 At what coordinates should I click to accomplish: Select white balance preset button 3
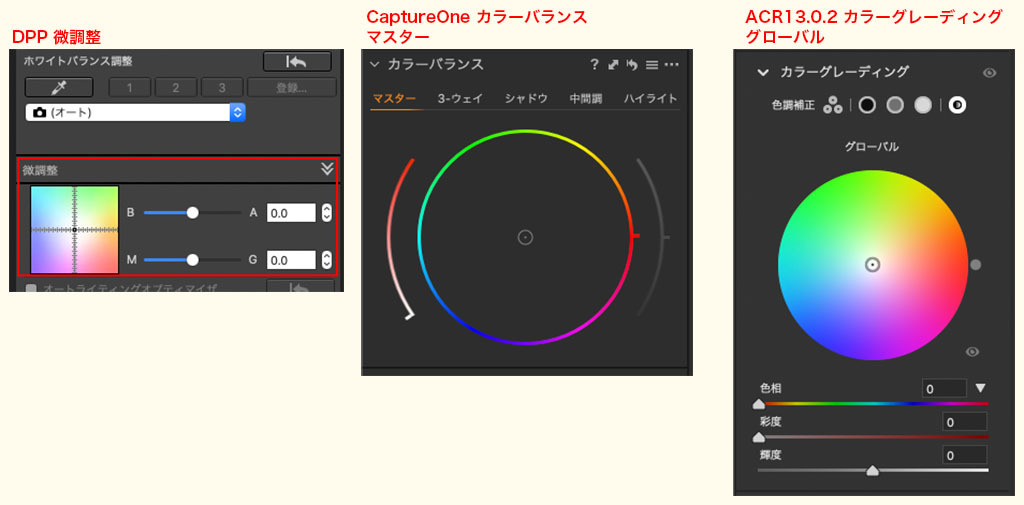coord(222,87)
